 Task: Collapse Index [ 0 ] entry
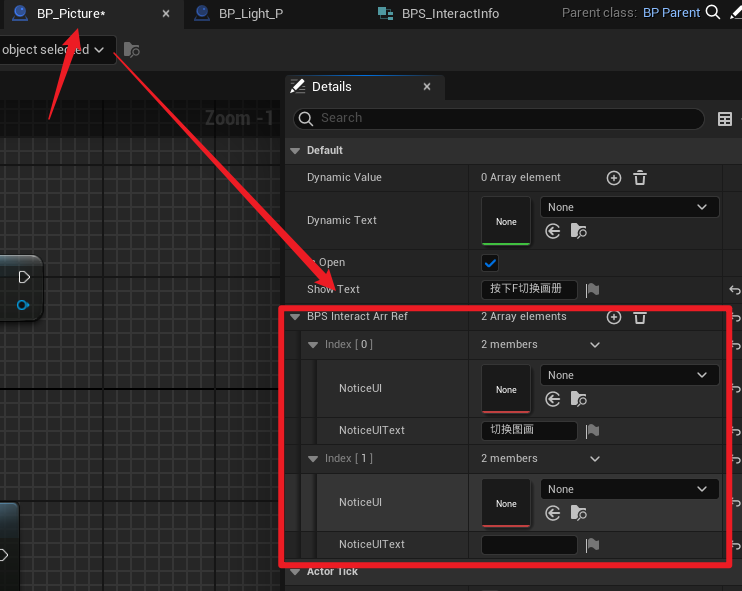[x=313, y=345]
